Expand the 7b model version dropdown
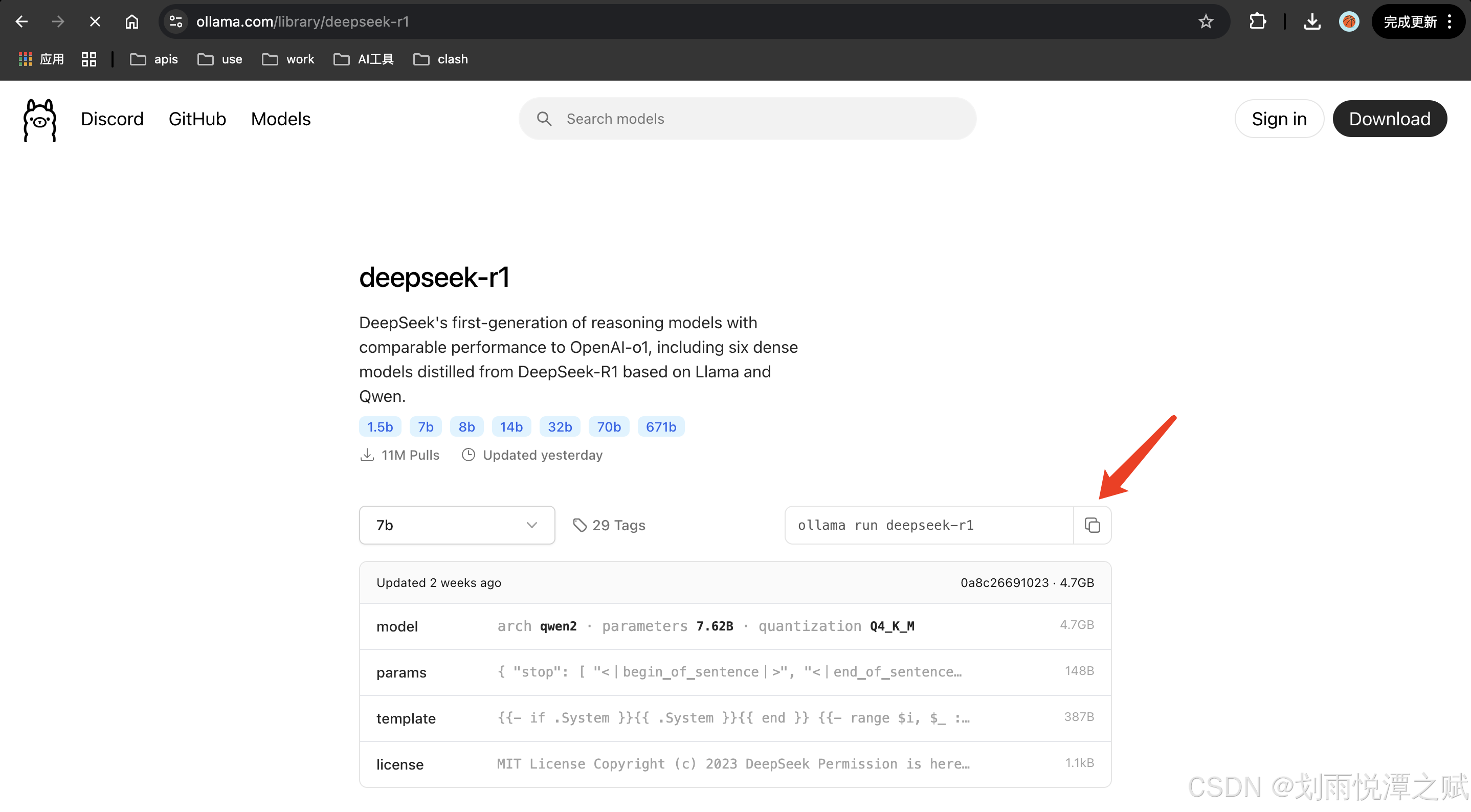Screen dimensions: 1471x812 457,525
